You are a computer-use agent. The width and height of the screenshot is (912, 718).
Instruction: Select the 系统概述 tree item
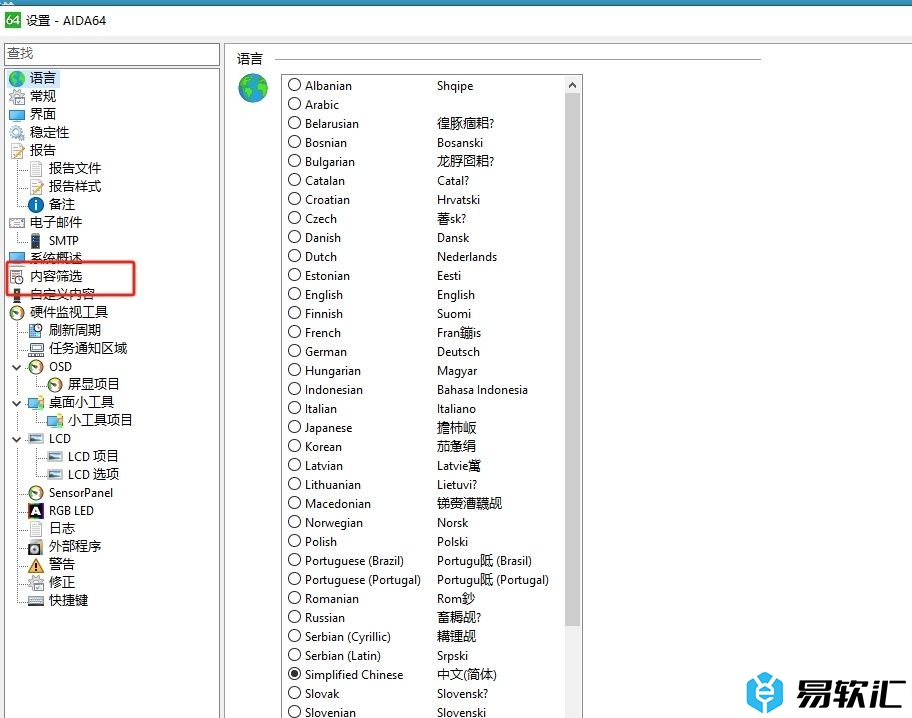tap(56, 257)
